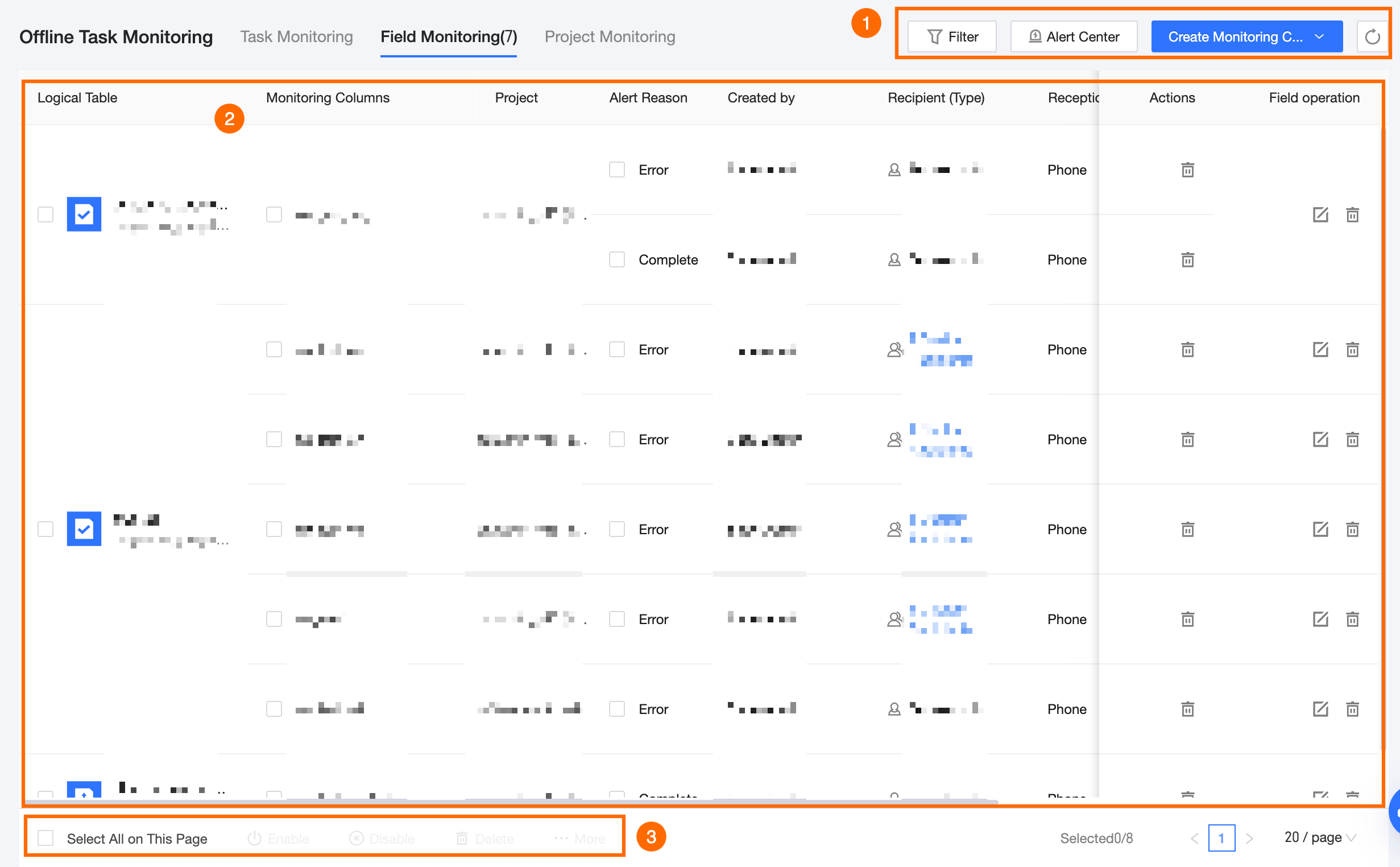Tick the first Error alert reason checkbox

coord(616,170)
